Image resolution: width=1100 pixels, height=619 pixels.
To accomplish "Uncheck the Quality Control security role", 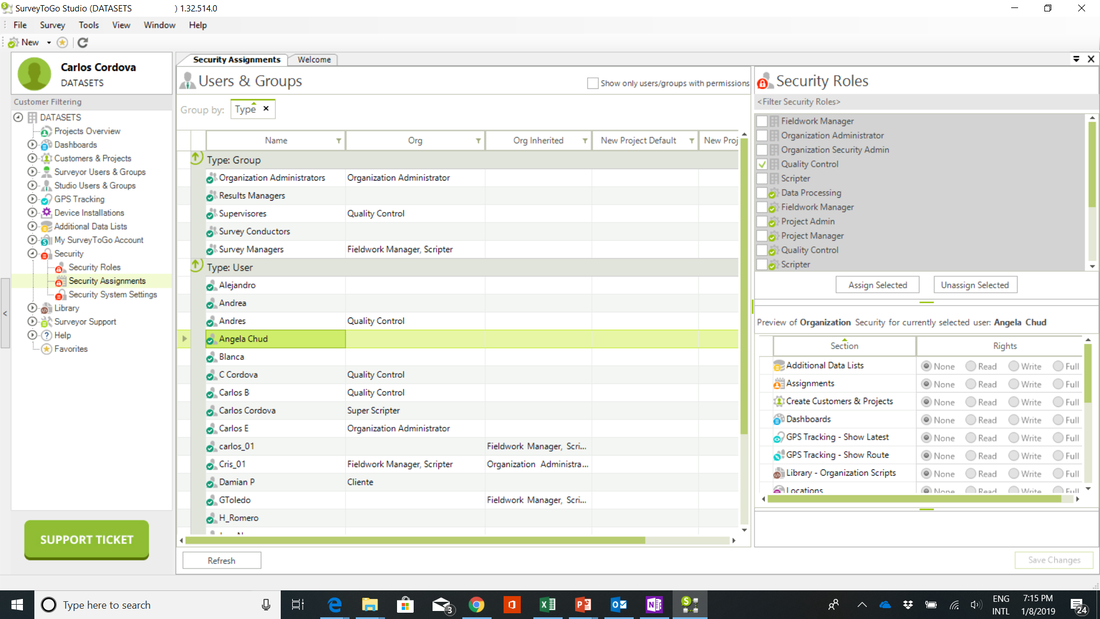I will tap(762, 164).
